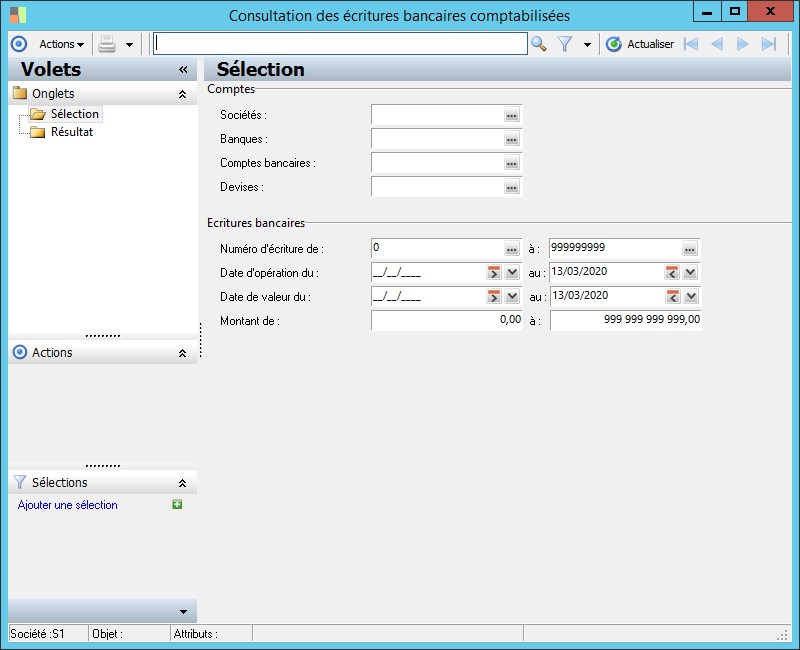Click the Montant de input field
The height and width of the screenshot is (650, 800).
[446, 320]
